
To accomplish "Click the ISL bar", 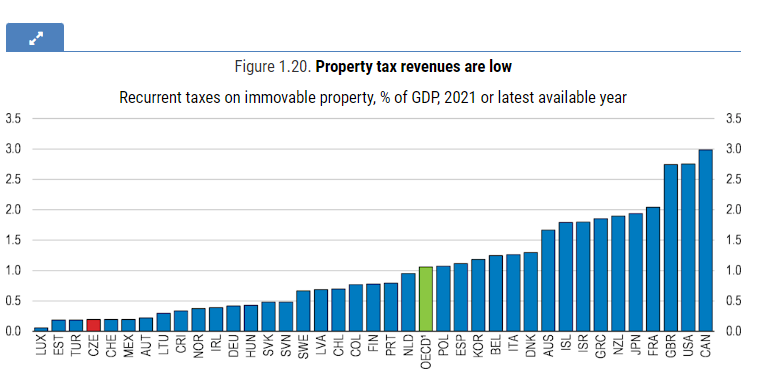I will pyautogui.click(x=566, y=277).
